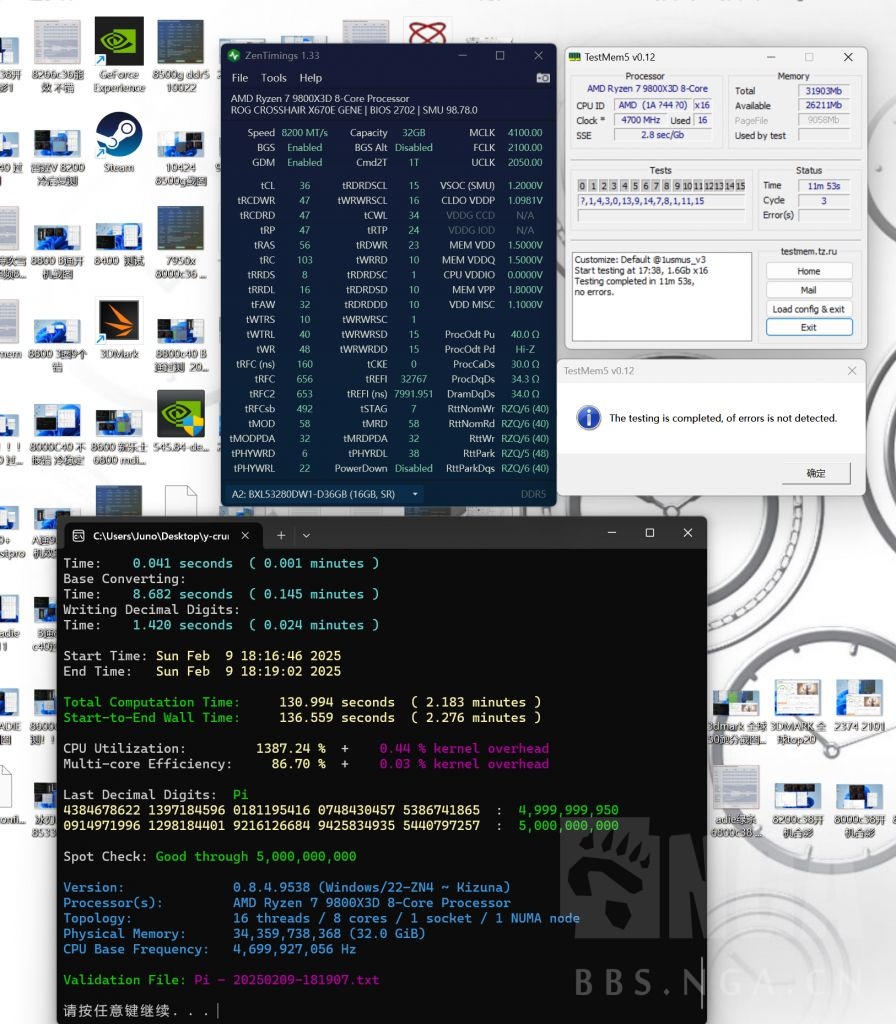Viewport: 896px width, 1024px height.
Task: Take a screenshot with ZenTimings camera icon
Action: [x=543, y=78]
